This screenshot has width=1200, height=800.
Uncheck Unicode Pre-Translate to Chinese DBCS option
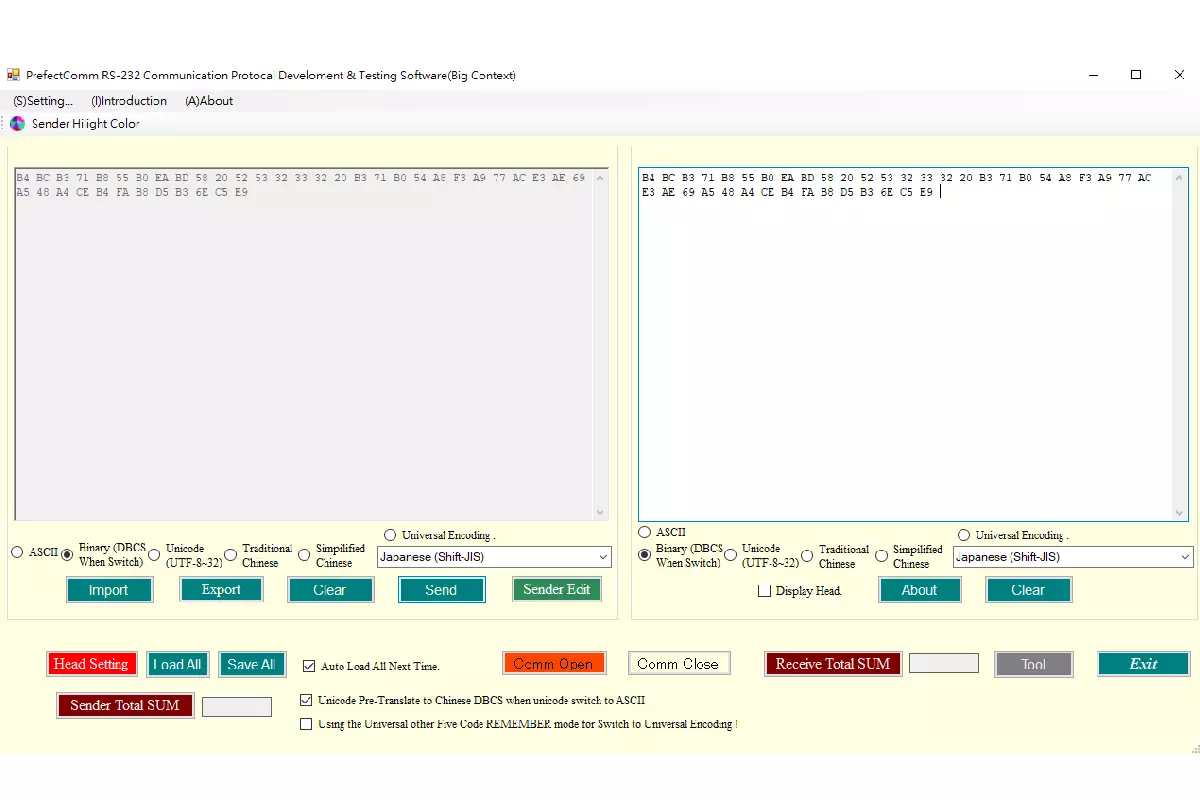[307, 700]
